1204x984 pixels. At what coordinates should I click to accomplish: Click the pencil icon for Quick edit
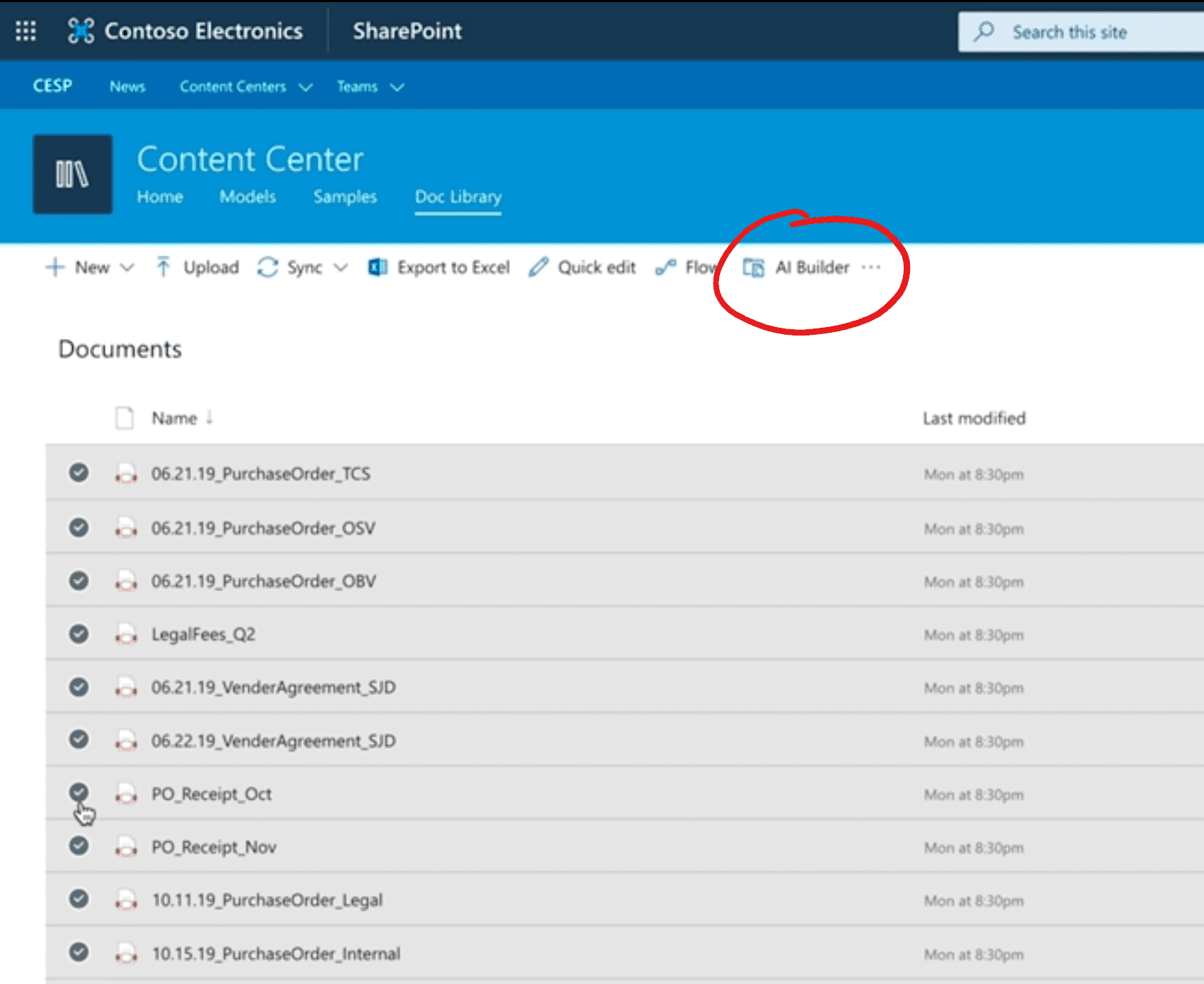point(538,267)
